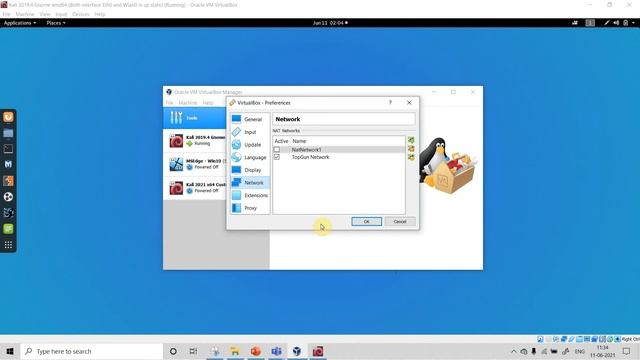
Task: Click the Name column header
Action: [x=299, y=141]
